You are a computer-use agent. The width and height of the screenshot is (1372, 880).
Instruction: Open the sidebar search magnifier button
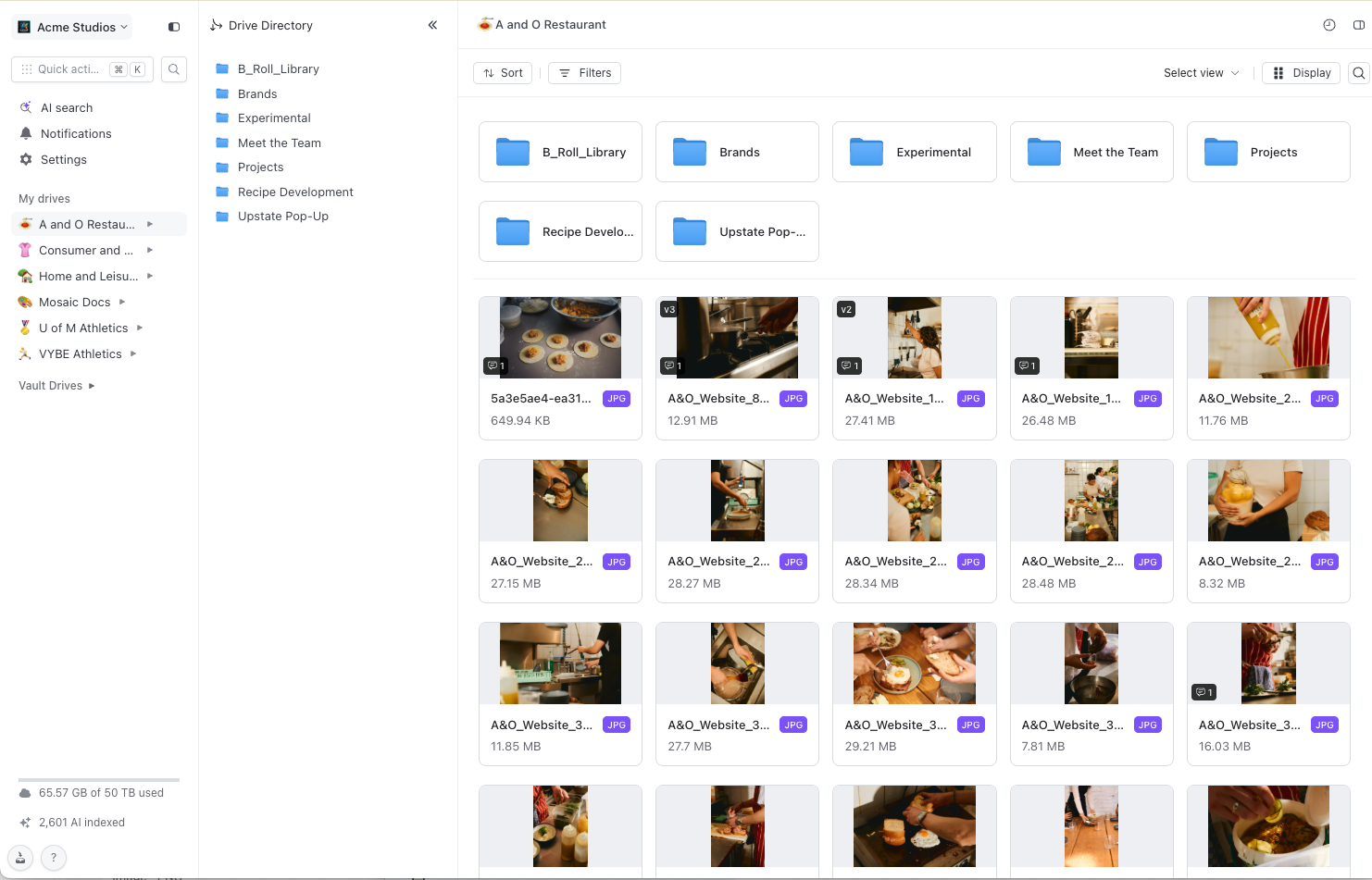174,69
